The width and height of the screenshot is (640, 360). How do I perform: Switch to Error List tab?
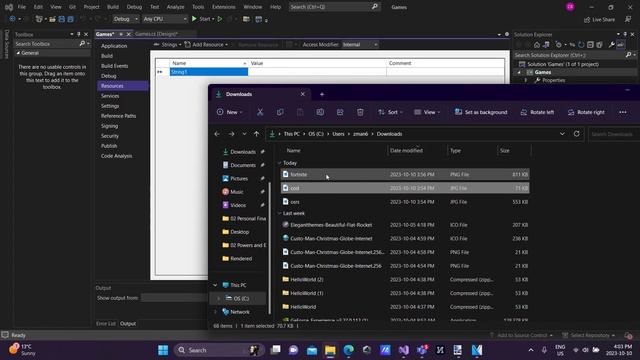point(106,324)
